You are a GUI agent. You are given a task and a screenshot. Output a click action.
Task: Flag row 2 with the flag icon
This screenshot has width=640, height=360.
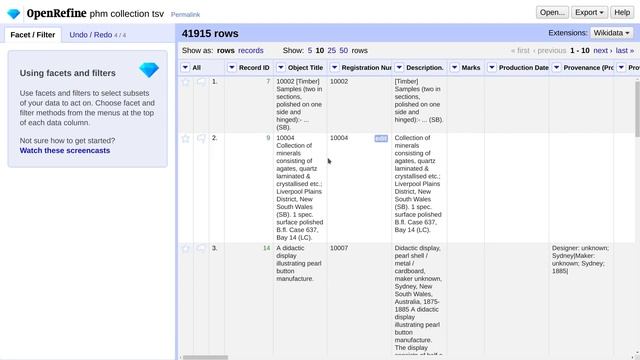coord(201,138)
